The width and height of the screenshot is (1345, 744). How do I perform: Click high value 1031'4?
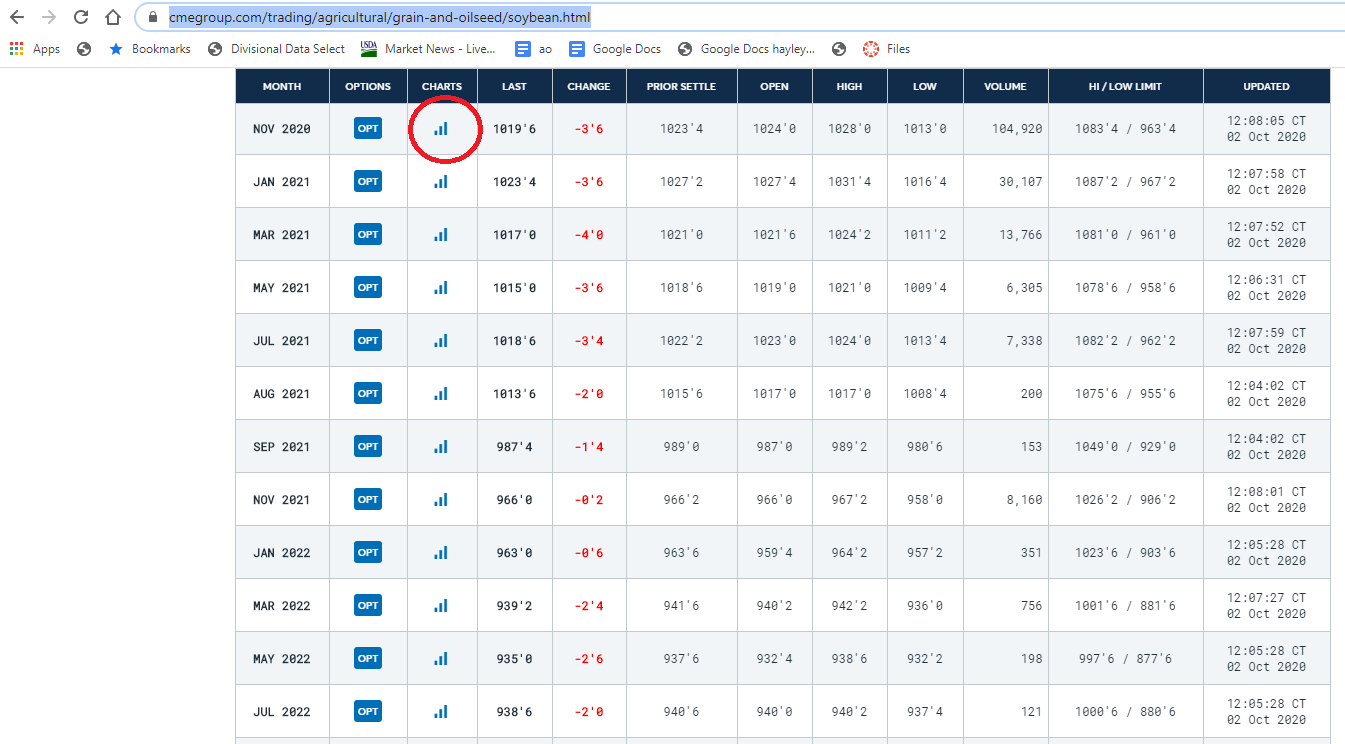(x=849, y=182)
